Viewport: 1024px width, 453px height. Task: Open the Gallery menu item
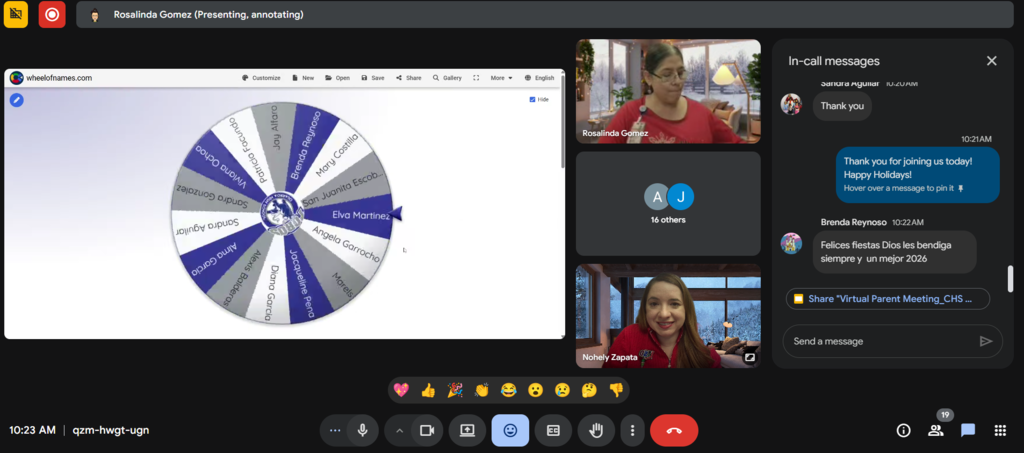click(447, 78)
